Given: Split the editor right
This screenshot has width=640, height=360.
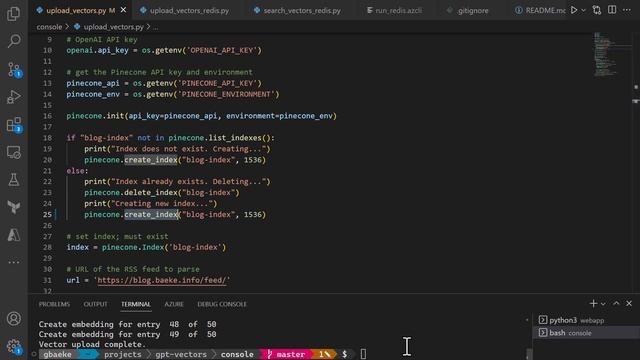Looking at the screenshot, I should point(612,10).
